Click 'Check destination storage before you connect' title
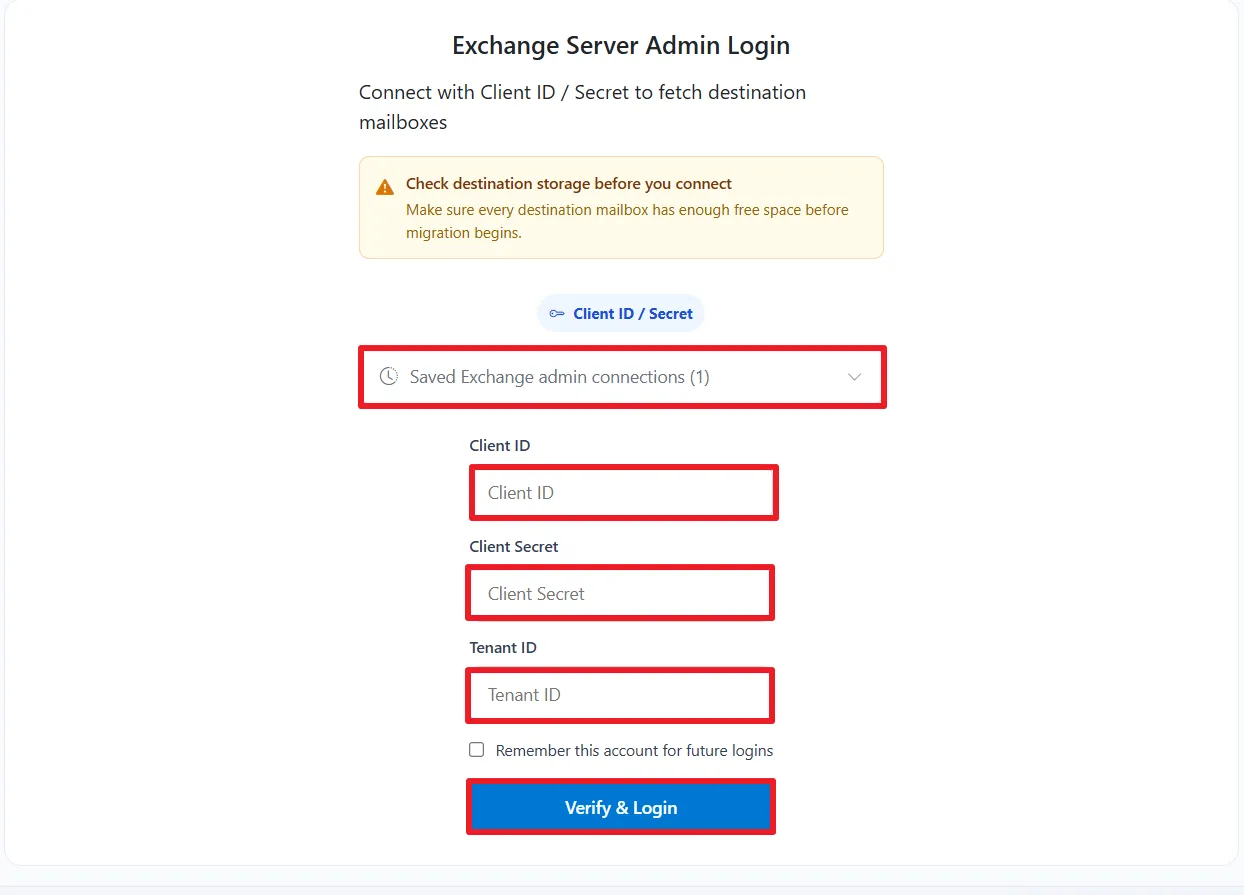Image resolution: width=1244 pixels, height=895 pixels. click(569, 184)
